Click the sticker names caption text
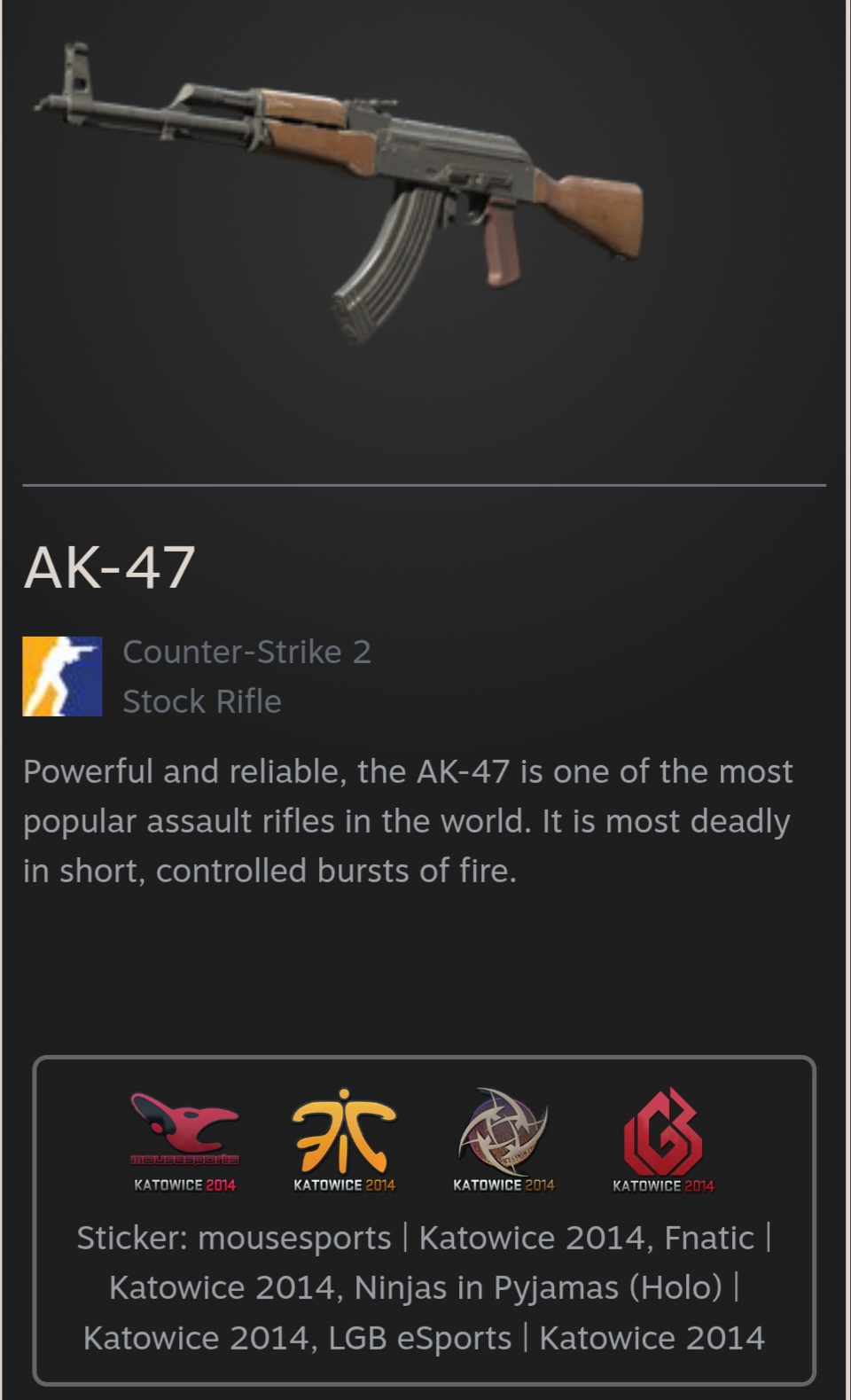This screenshot has width=851, height=1400. coord(424,1287)
